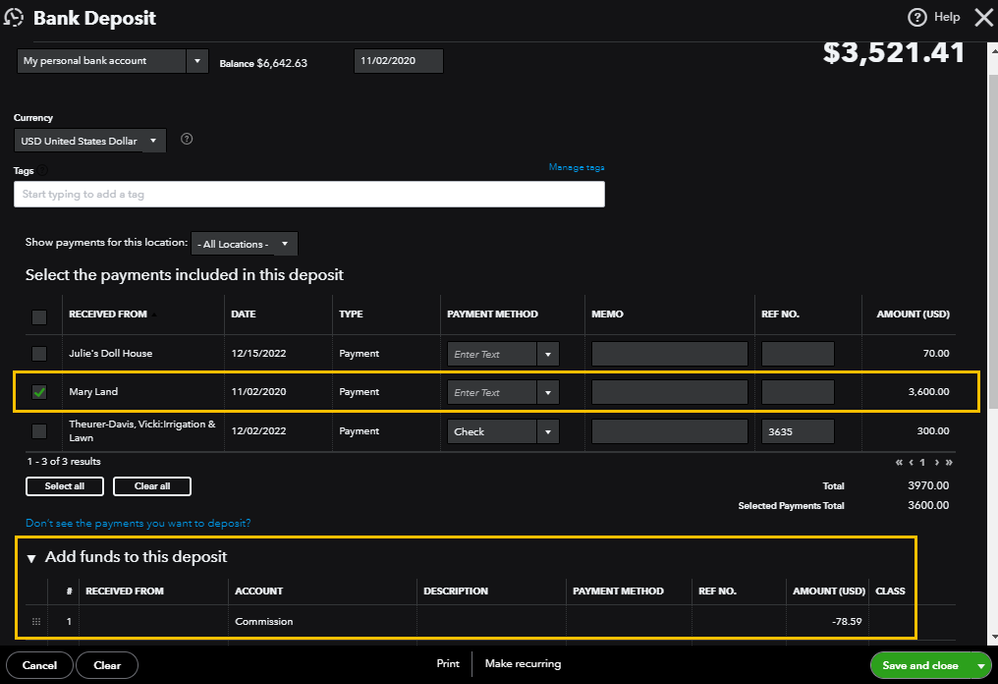Click the memo field for Julie's Doll House
This screenshot has width=998, height=684.
pyautogui.click(x=670, y=354)
